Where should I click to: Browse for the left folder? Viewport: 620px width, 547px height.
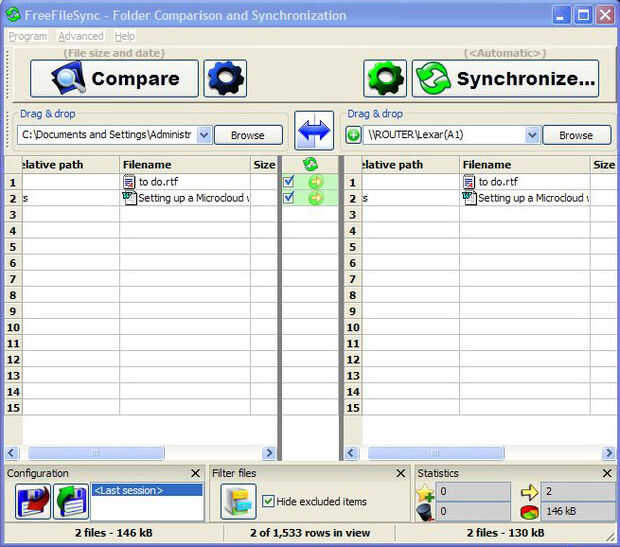coord(248,135)
